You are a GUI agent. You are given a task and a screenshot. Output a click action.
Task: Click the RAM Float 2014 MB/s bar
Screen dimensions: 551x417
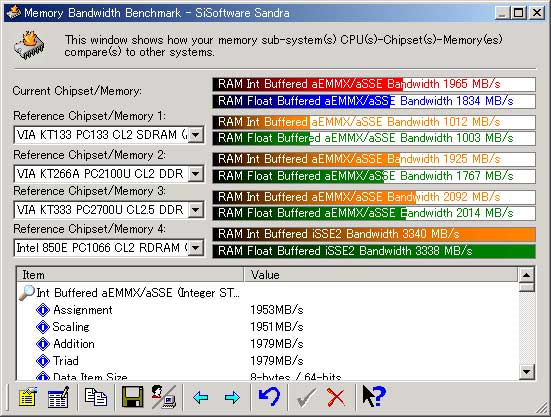[x=374, y=213]
